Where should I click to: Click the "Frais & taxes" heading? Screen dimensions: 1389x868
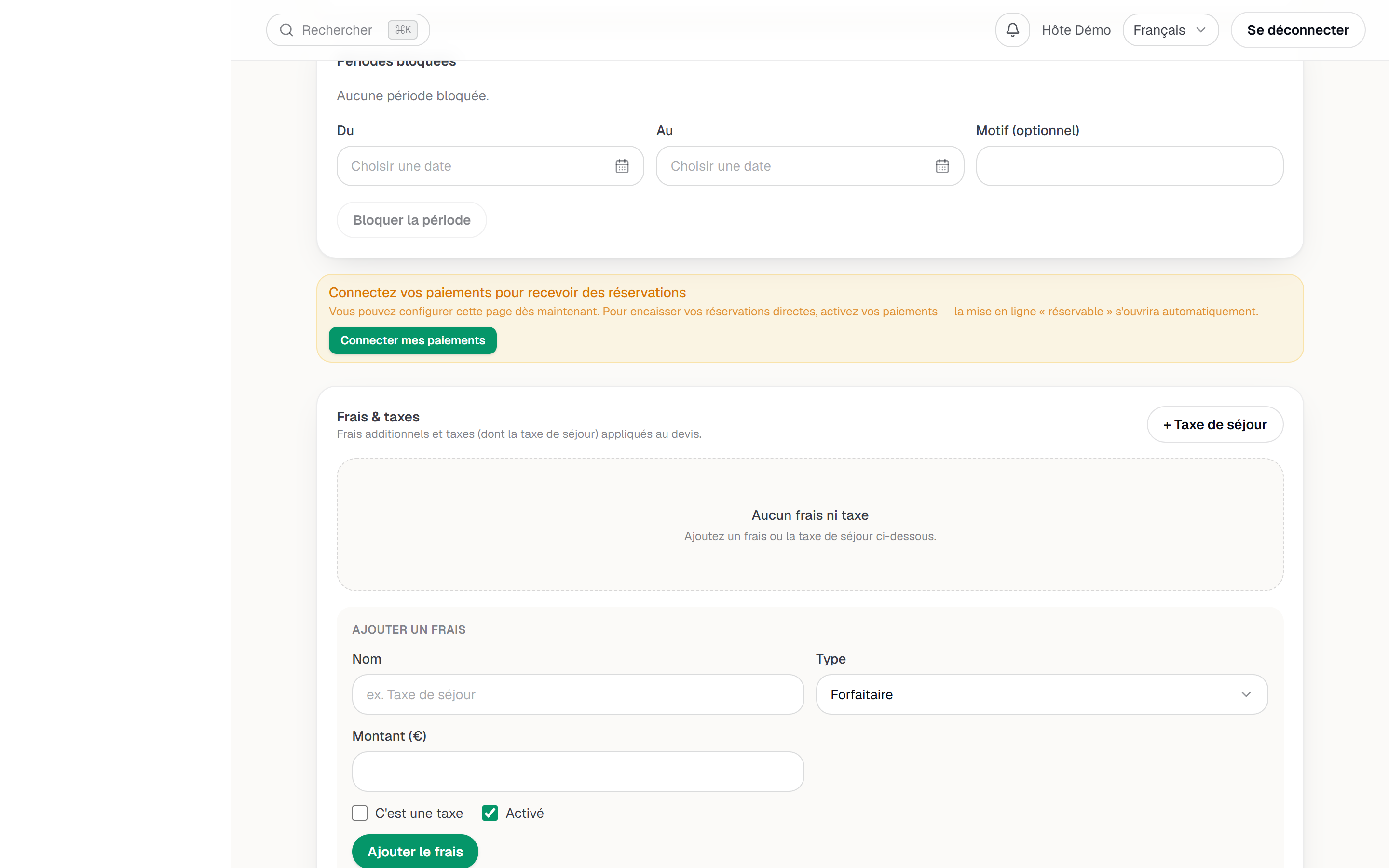coord(378,417)
